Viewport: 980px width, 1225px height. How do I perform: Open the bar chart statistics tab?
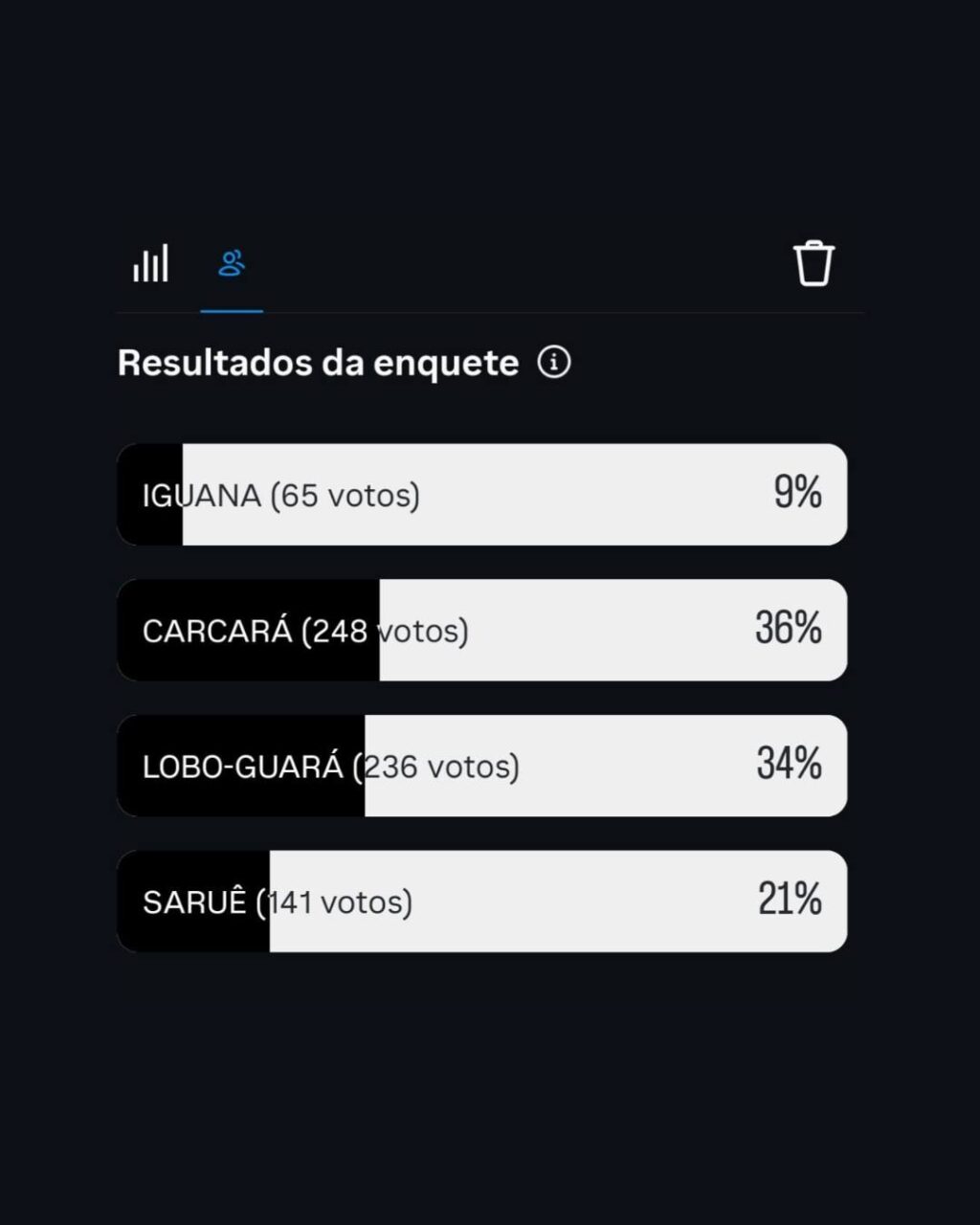[x=150, y=263]
